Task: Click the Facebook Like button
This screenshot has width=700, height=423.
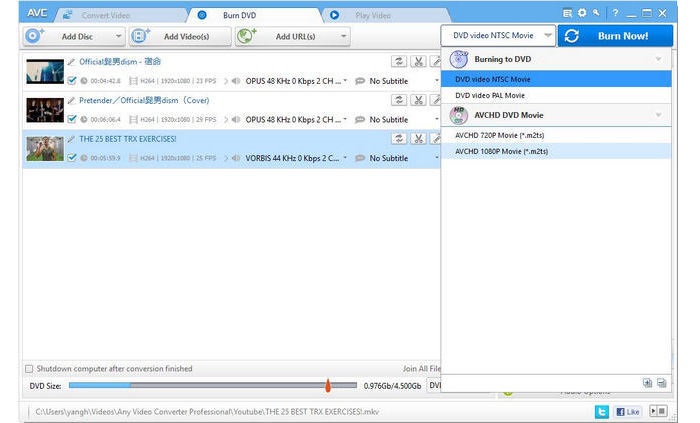Action: (x=628, y=411)
